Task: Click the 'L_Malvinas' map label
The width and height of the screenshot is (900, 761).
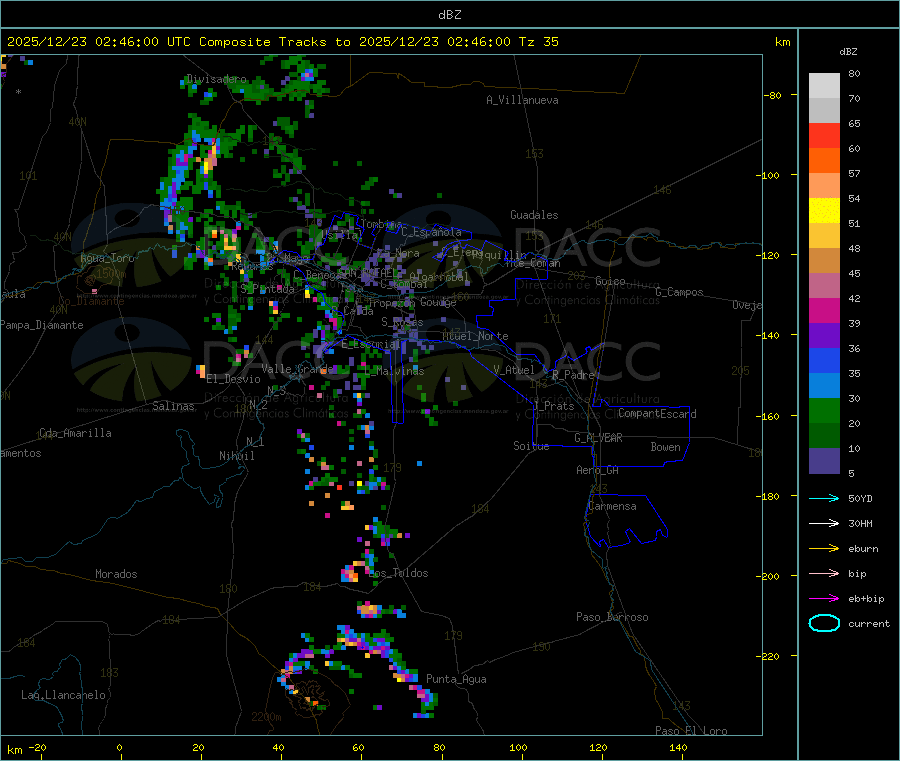Action: (394, 372)
